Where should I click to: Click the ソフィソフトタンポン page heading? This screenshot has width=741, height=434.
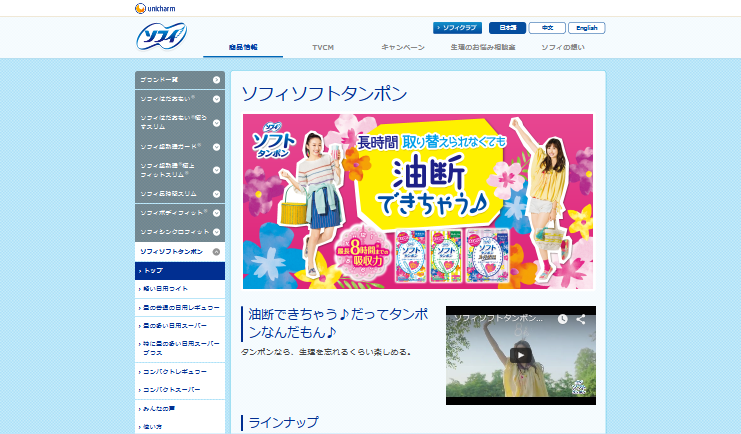pyautogui.click(x=324, y=94)
